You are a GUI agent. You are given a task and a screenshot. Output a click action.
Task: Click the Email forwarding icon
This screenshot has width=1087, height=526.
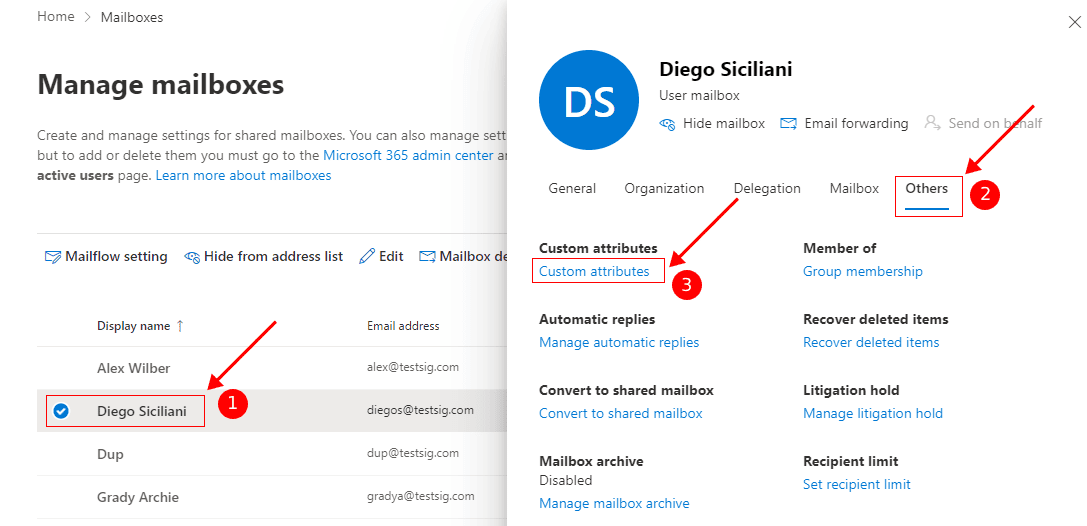click(x=788, y=123)
